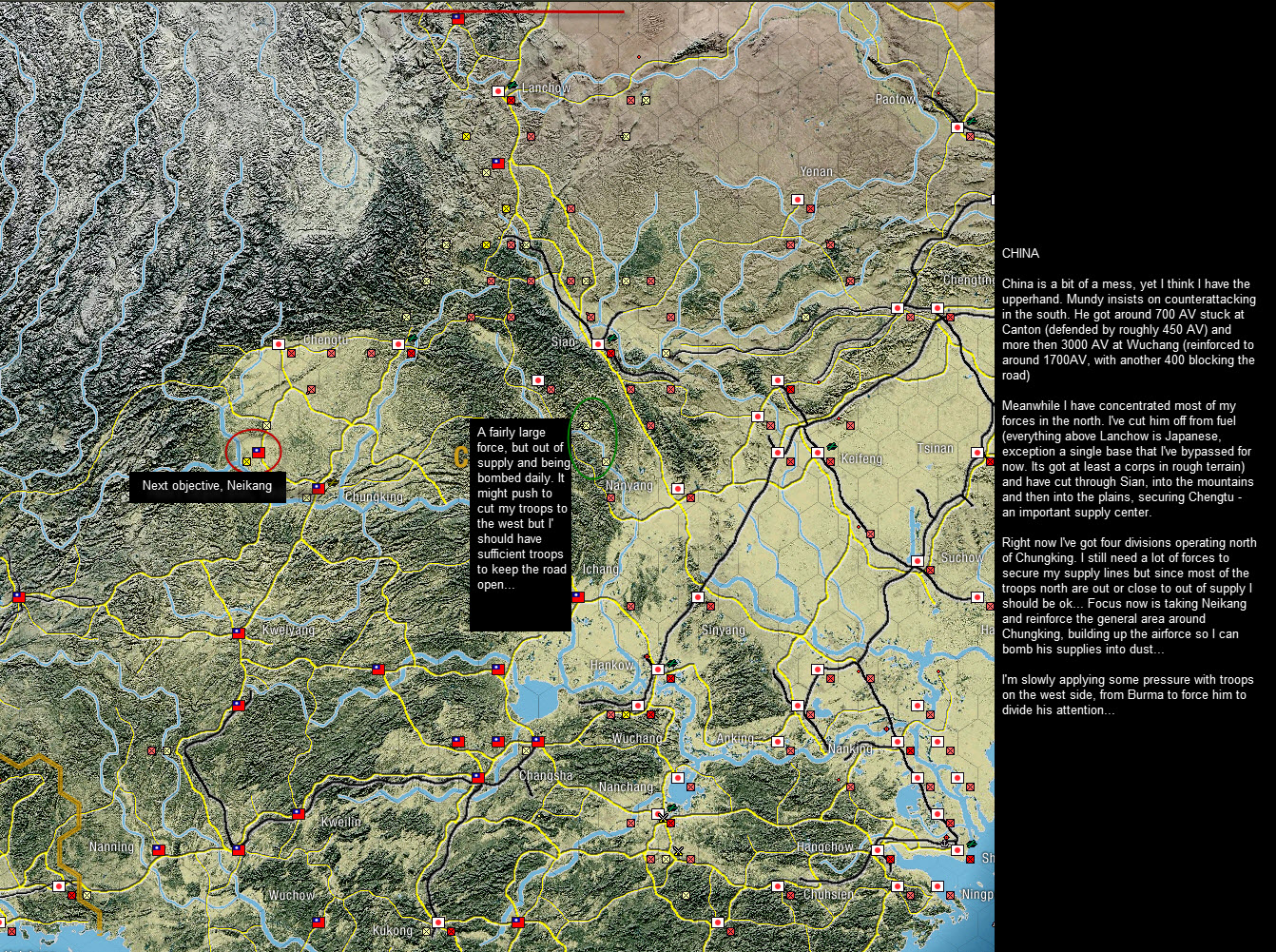Screen dimensions: 1276x952
Task: Click the Japanese flag left of Chengtu label
Action: click(x=279, y=344)
